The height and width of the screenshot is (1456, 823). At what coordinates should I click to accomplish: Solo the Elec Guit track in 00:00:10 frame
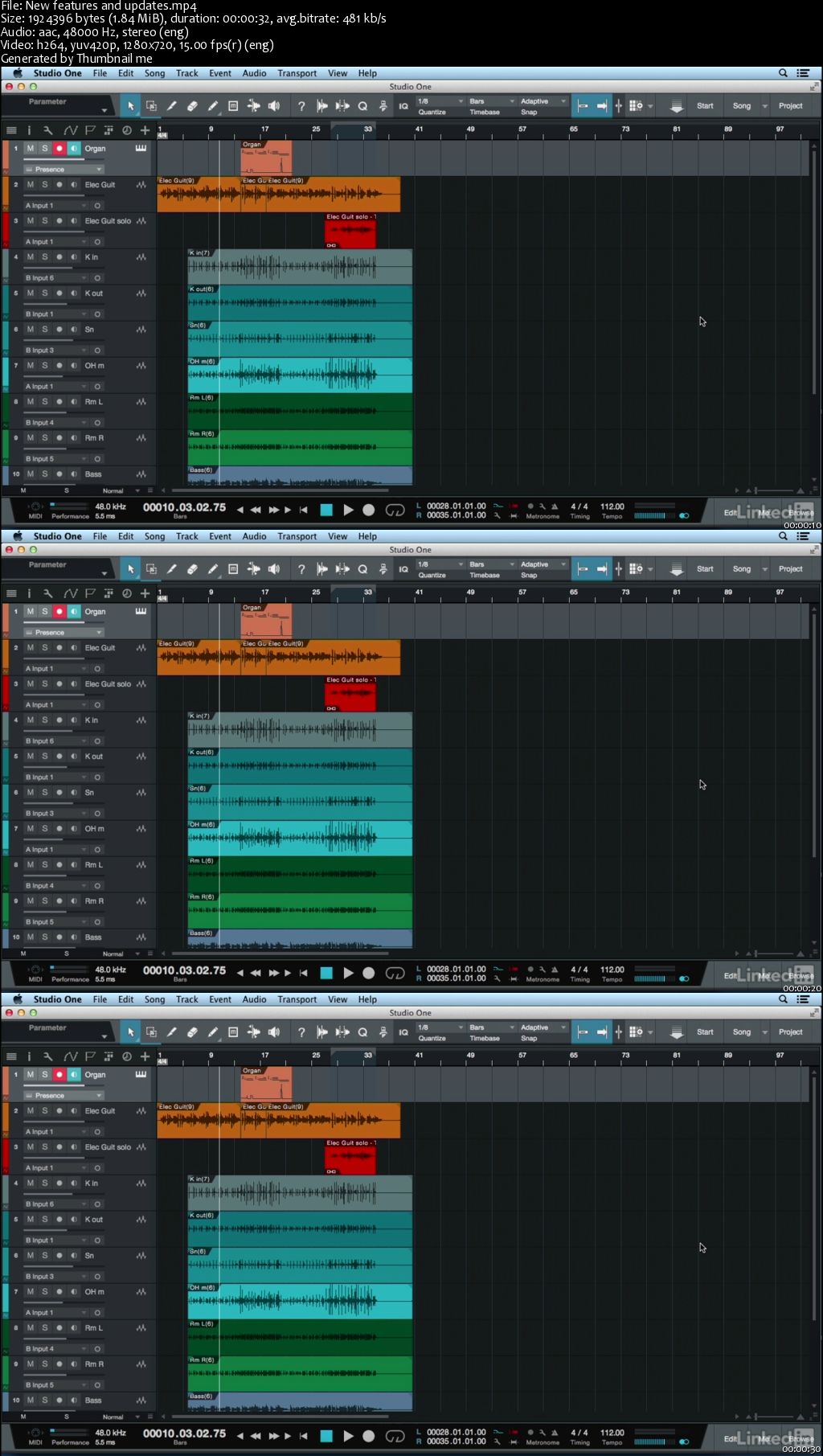[45, 185]
